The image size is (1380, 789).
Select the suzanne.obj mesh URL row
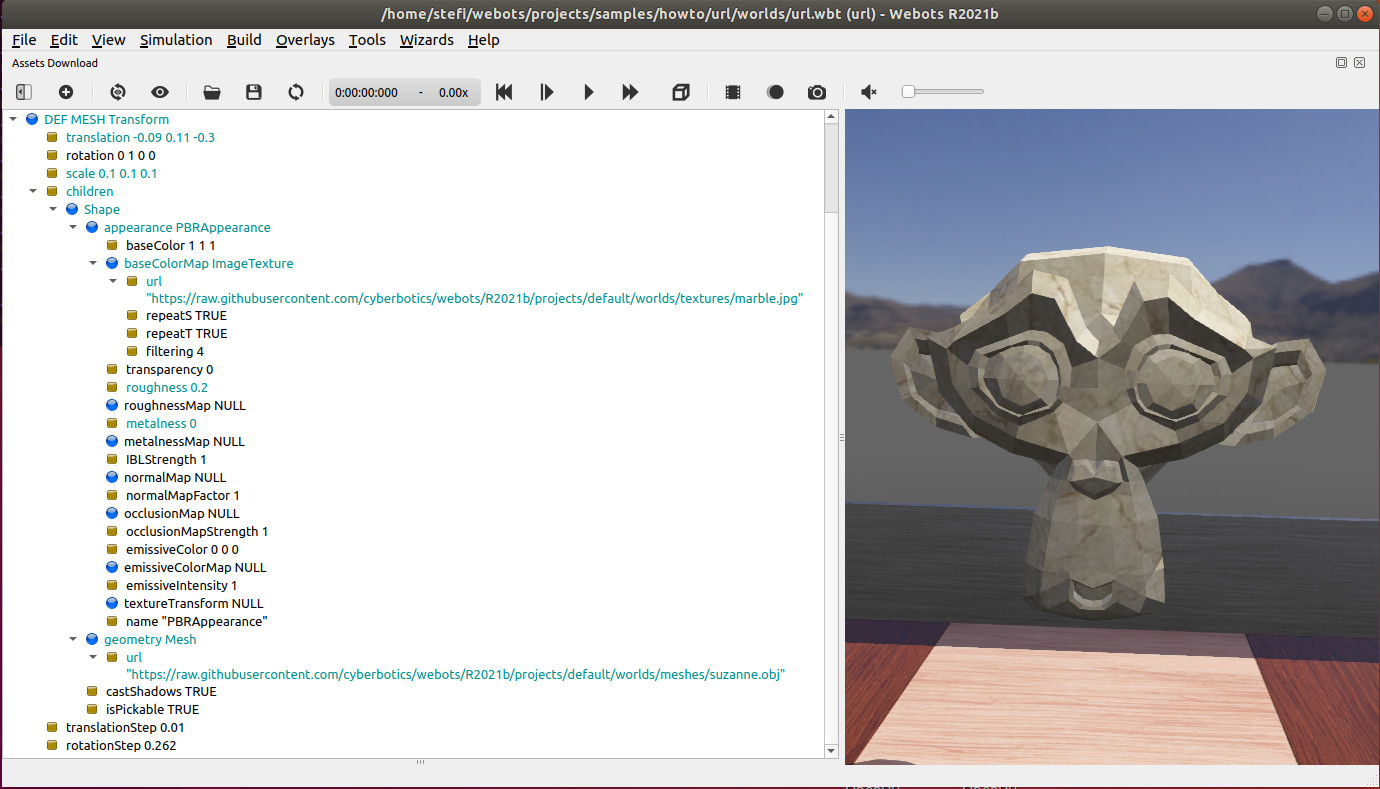[x=455, y=675]
